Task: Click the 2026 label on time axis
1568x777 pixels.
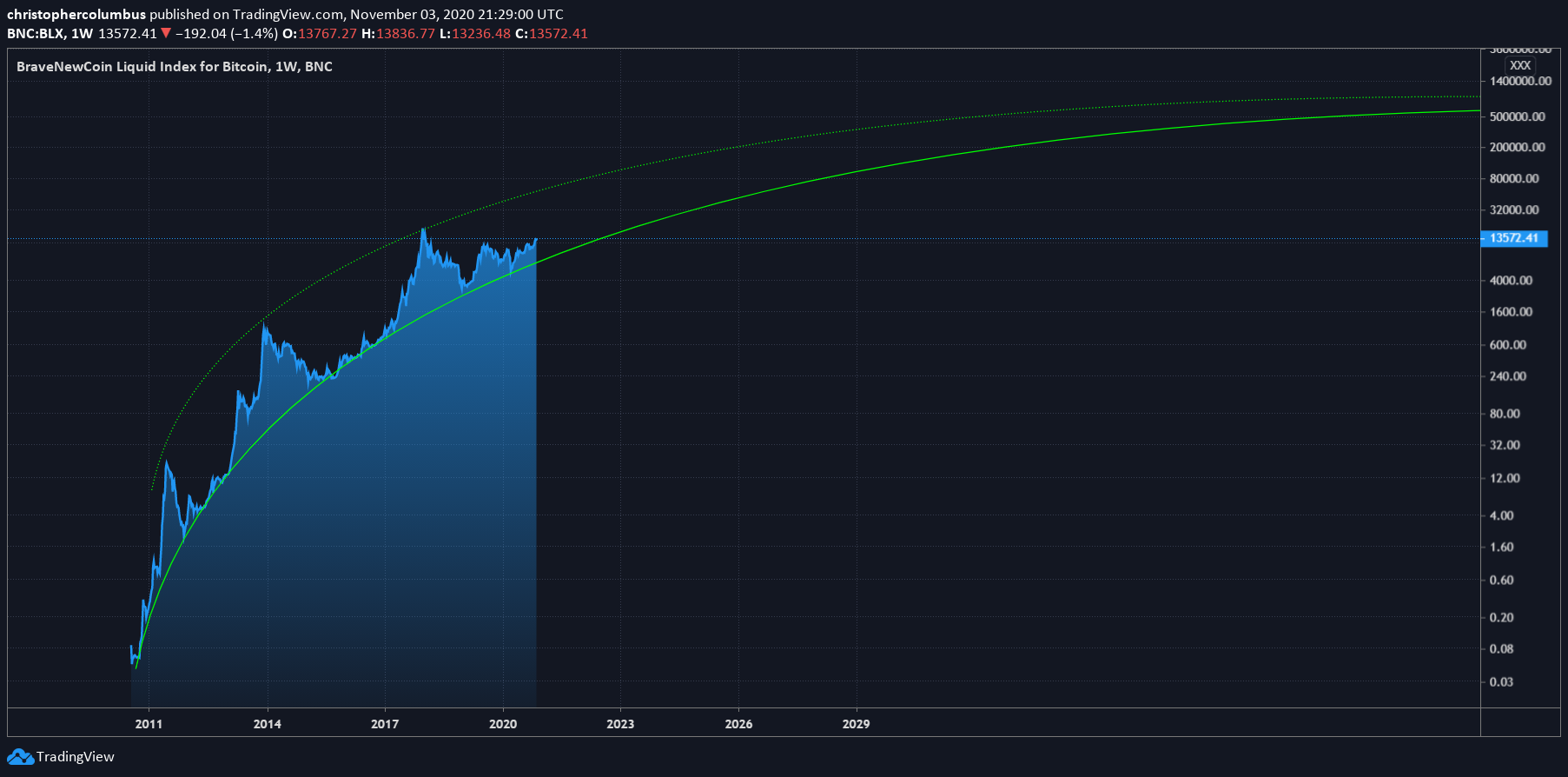Action: (739, 724)
